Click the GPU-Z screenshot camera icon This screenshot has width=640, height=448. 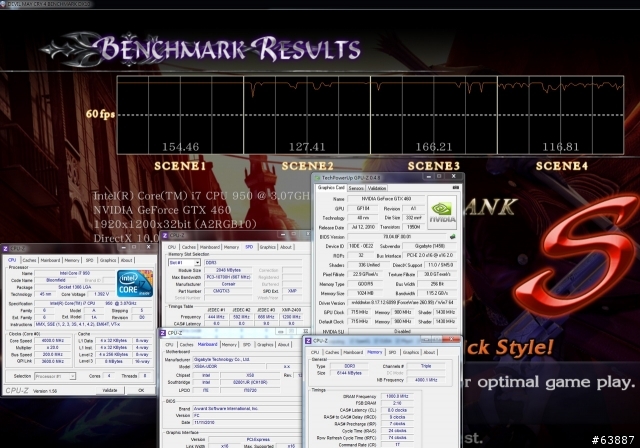[x=456, y=188]
